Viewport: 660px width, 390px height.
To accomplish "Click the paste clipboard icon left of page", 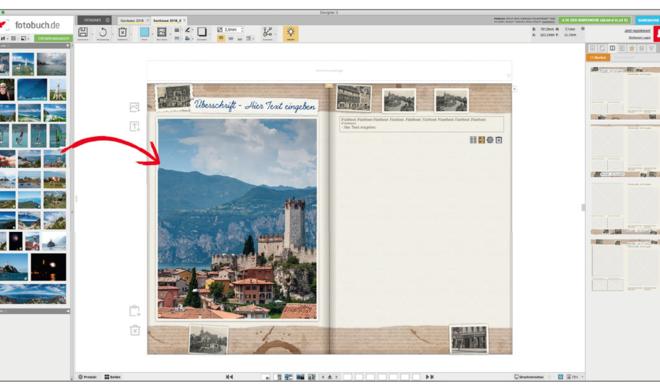I will click(134, 311).
